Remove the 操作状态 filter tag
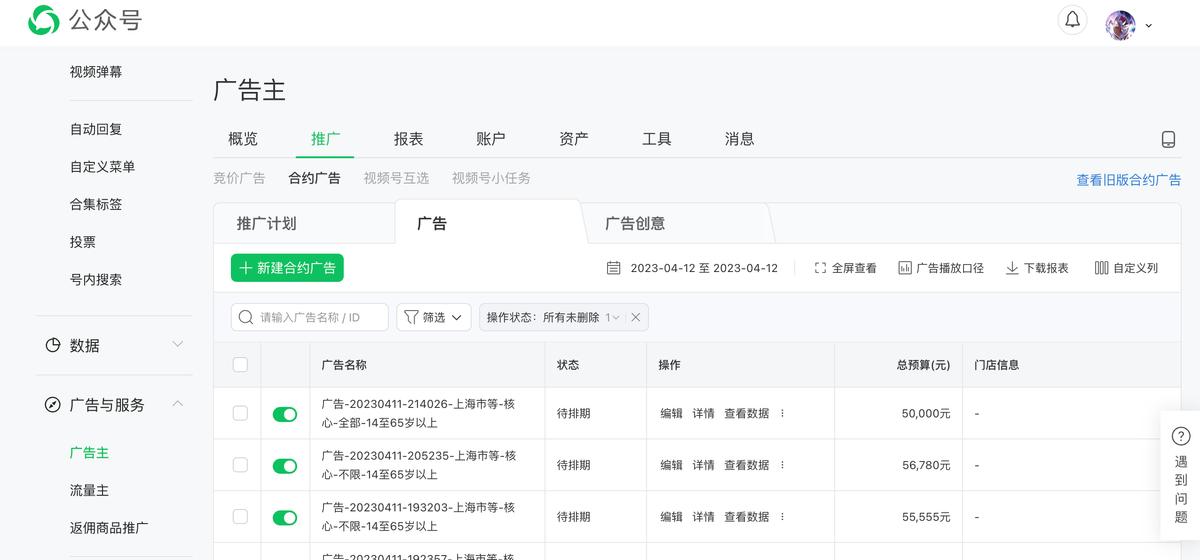This screenshot has width=1200, height=560. coord(636,317)
